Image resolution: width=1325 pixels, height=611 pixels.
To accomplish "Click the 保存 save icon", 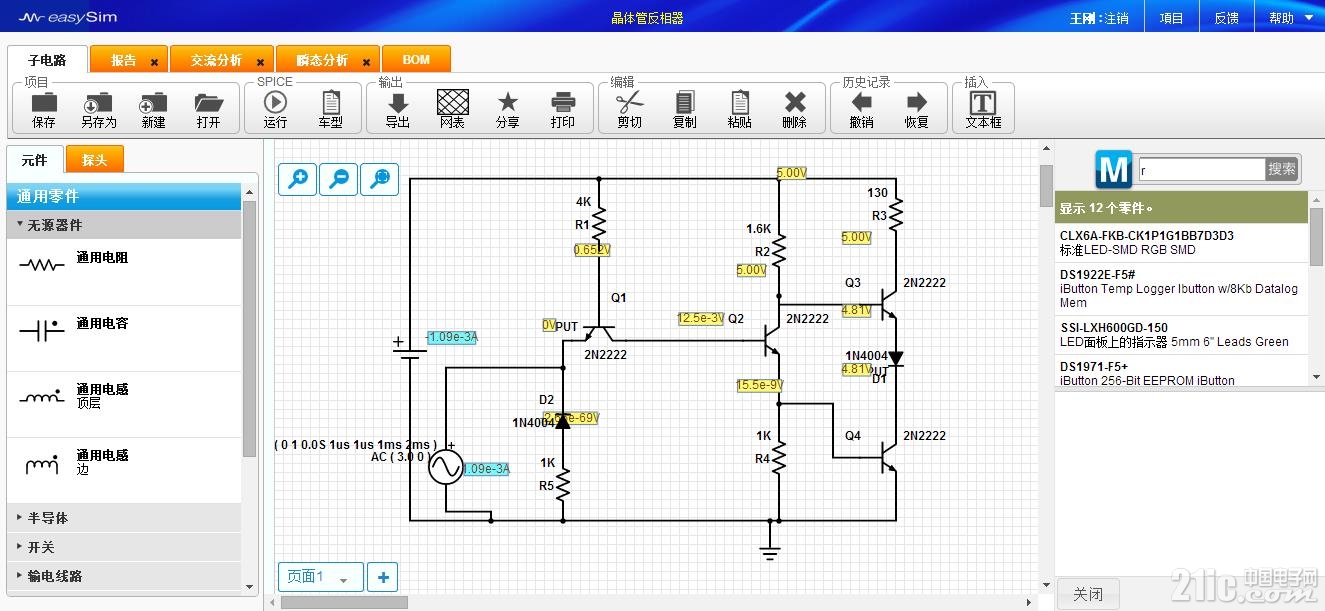I will (44, 102).
